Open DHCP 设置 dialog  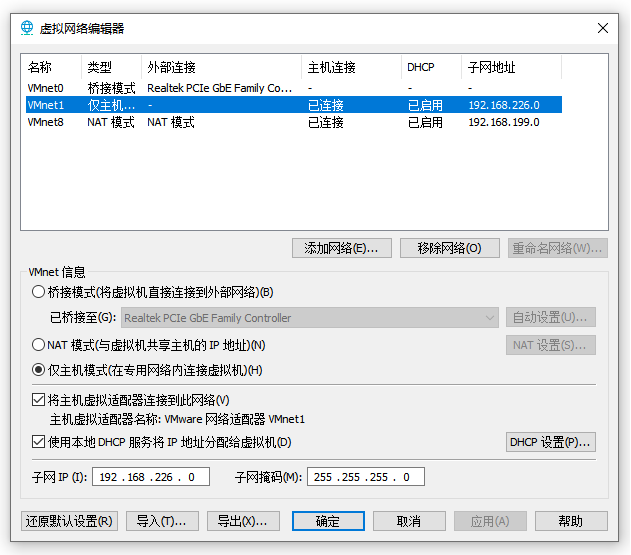click(551, 442)
